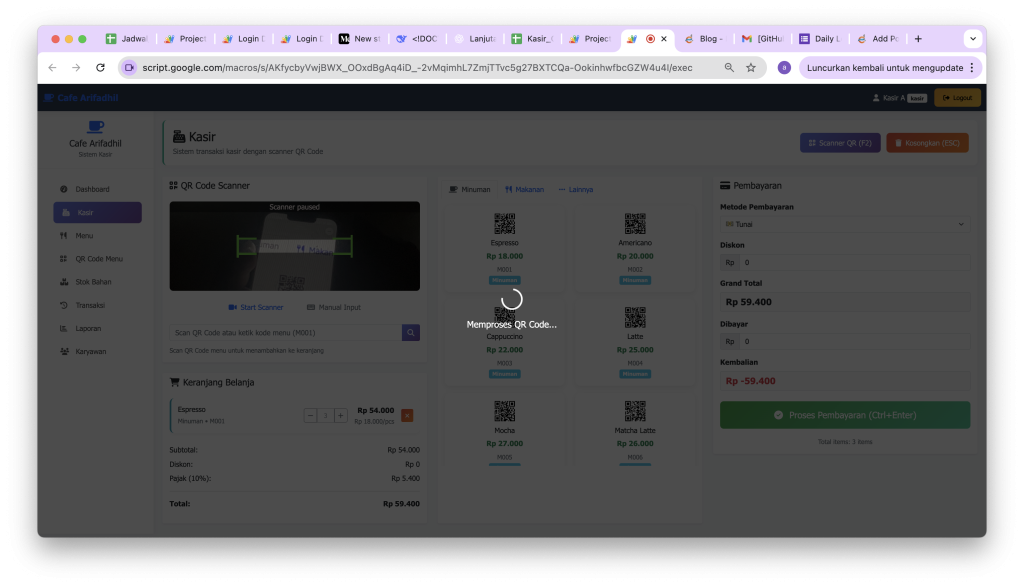Click the Kosongkan (ESC) button

tap(927, 144)
